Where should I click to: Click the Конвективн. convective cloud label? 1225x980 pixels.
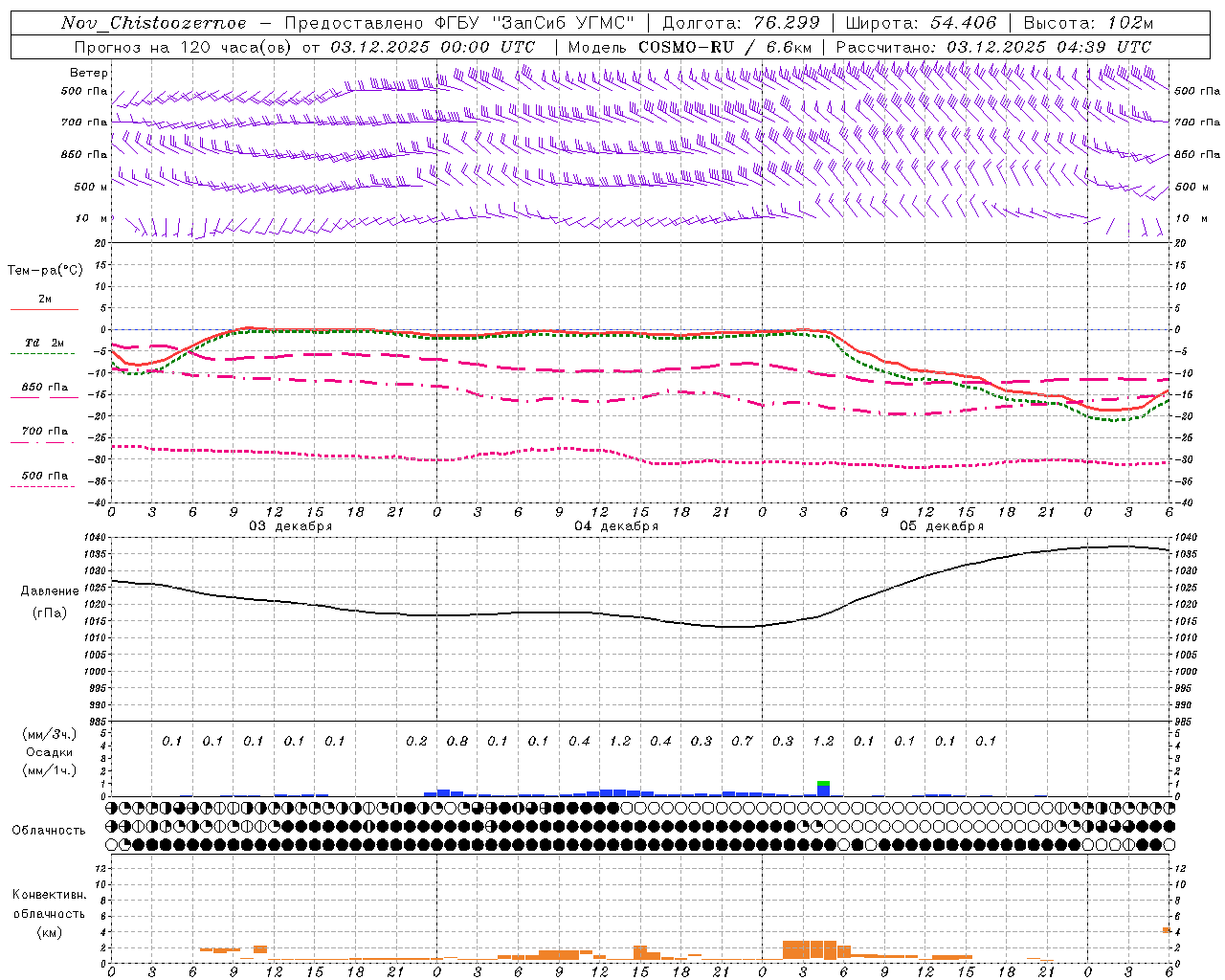50,895
